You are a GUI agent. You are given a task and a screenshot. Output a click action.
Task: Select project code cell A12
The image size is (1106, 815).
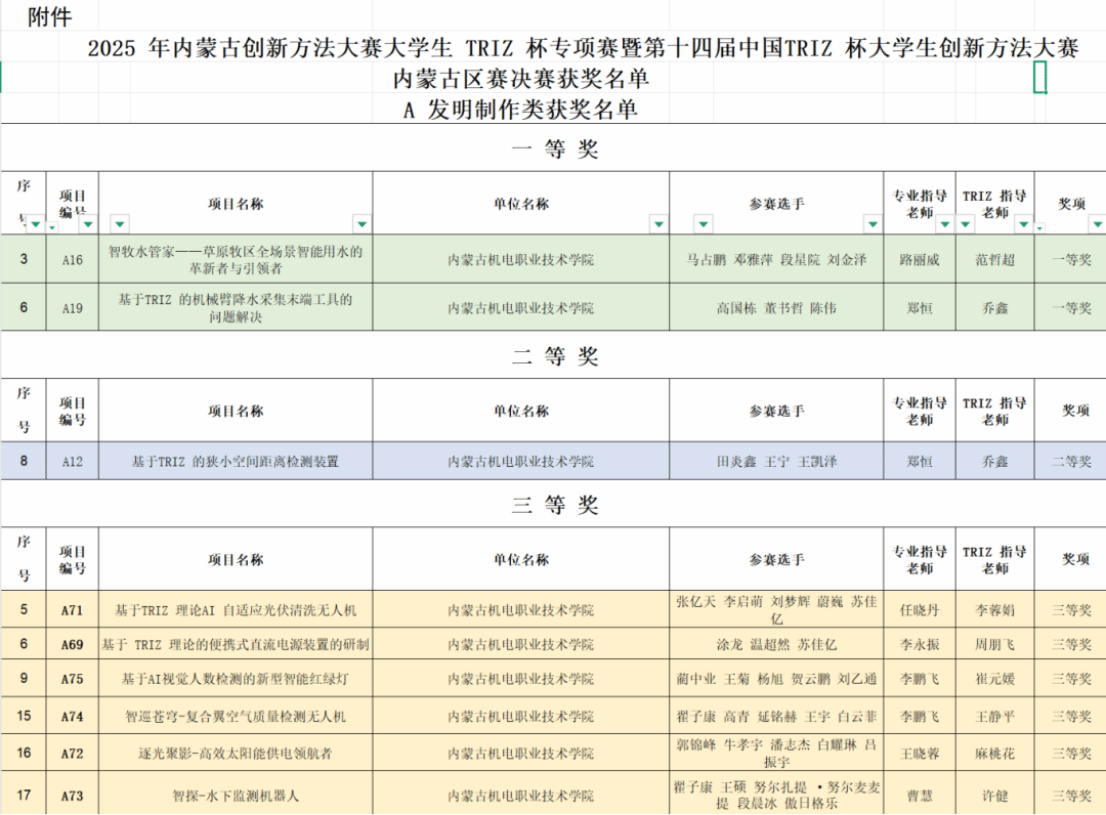(x=72, y=462)
